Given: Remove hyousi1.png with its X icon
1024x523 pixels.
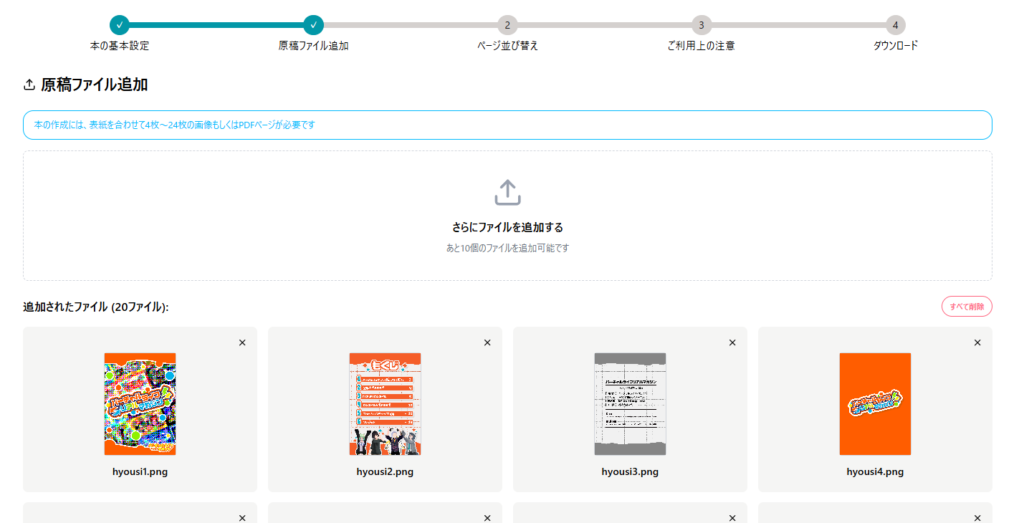Looking at the screenshot, I should pyautogui.click(x=242, y=343).
